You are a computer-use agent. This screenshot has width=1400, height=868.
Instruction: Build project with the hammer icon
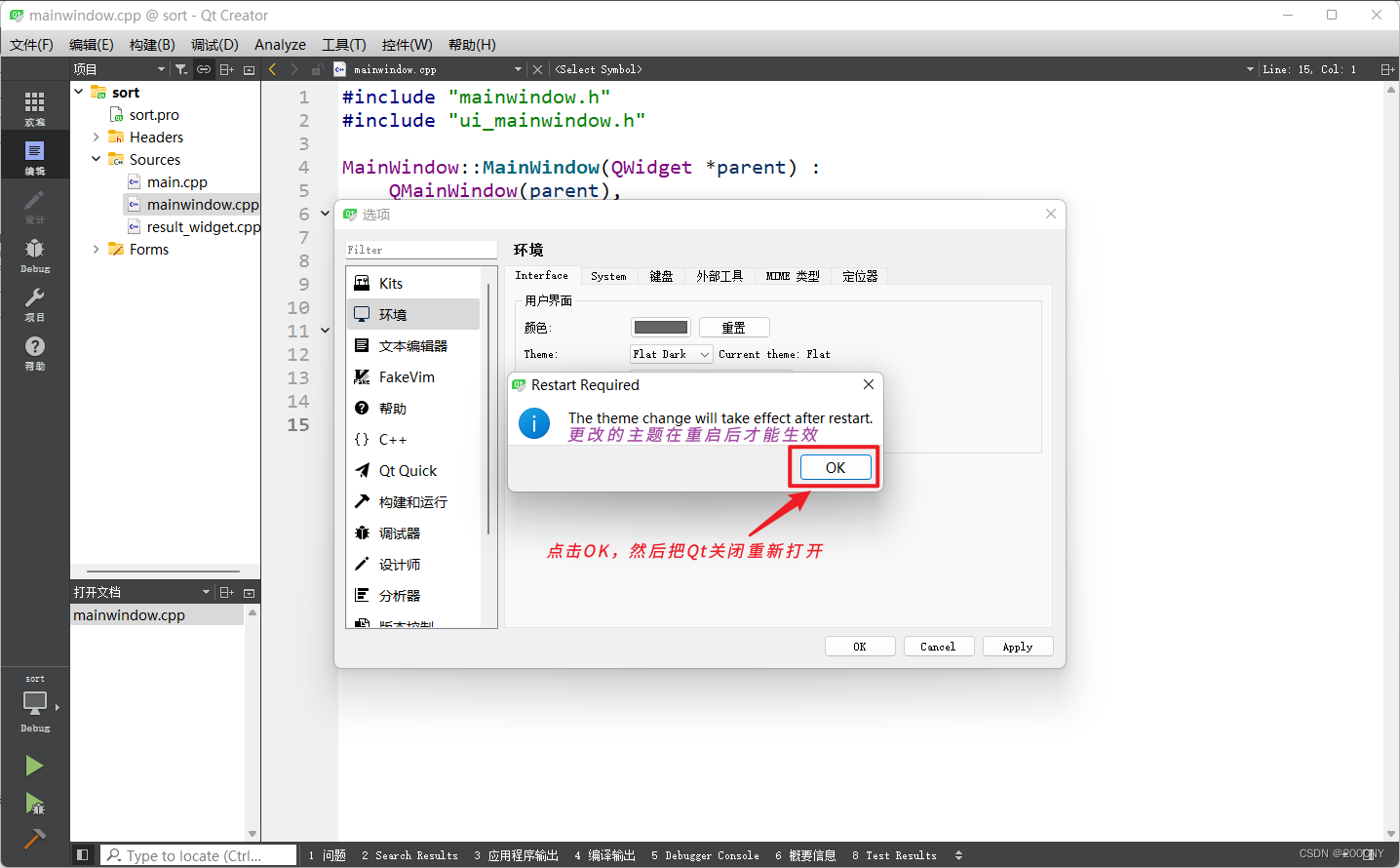pyautogui.click(x=34, y=839)
